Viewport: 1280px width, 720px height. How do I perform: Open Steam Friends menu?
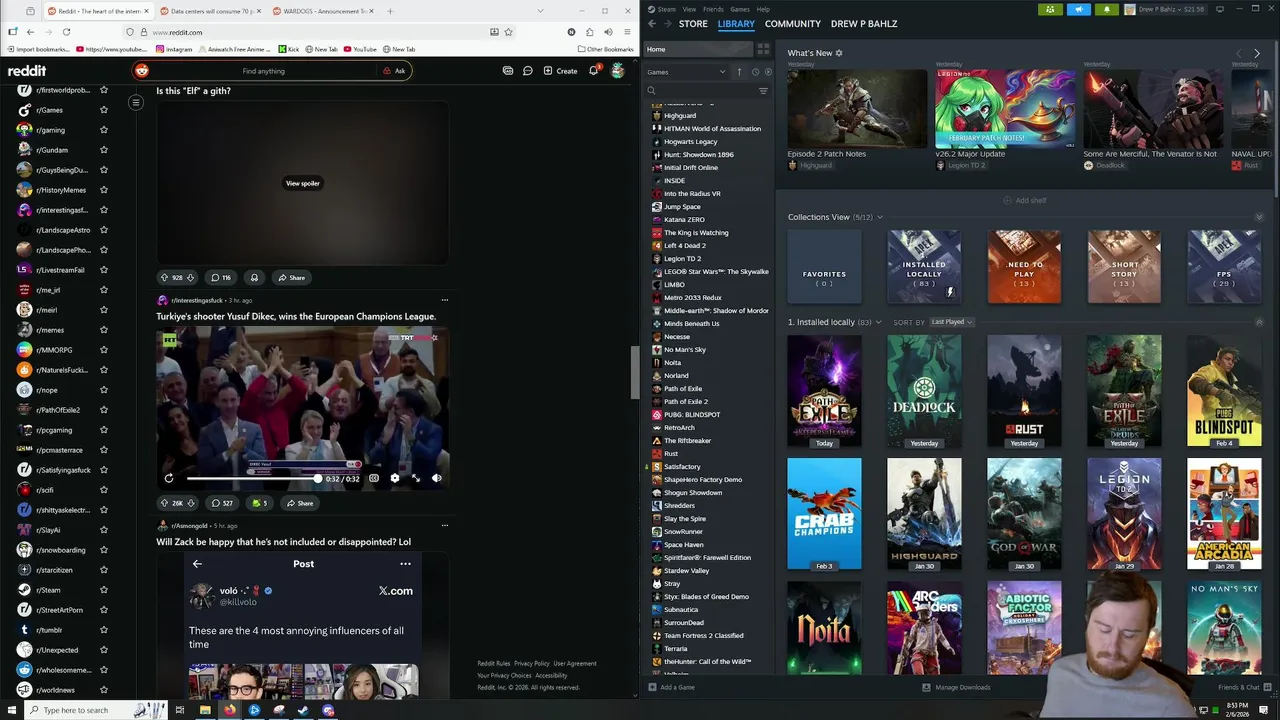tap(714, 9)
